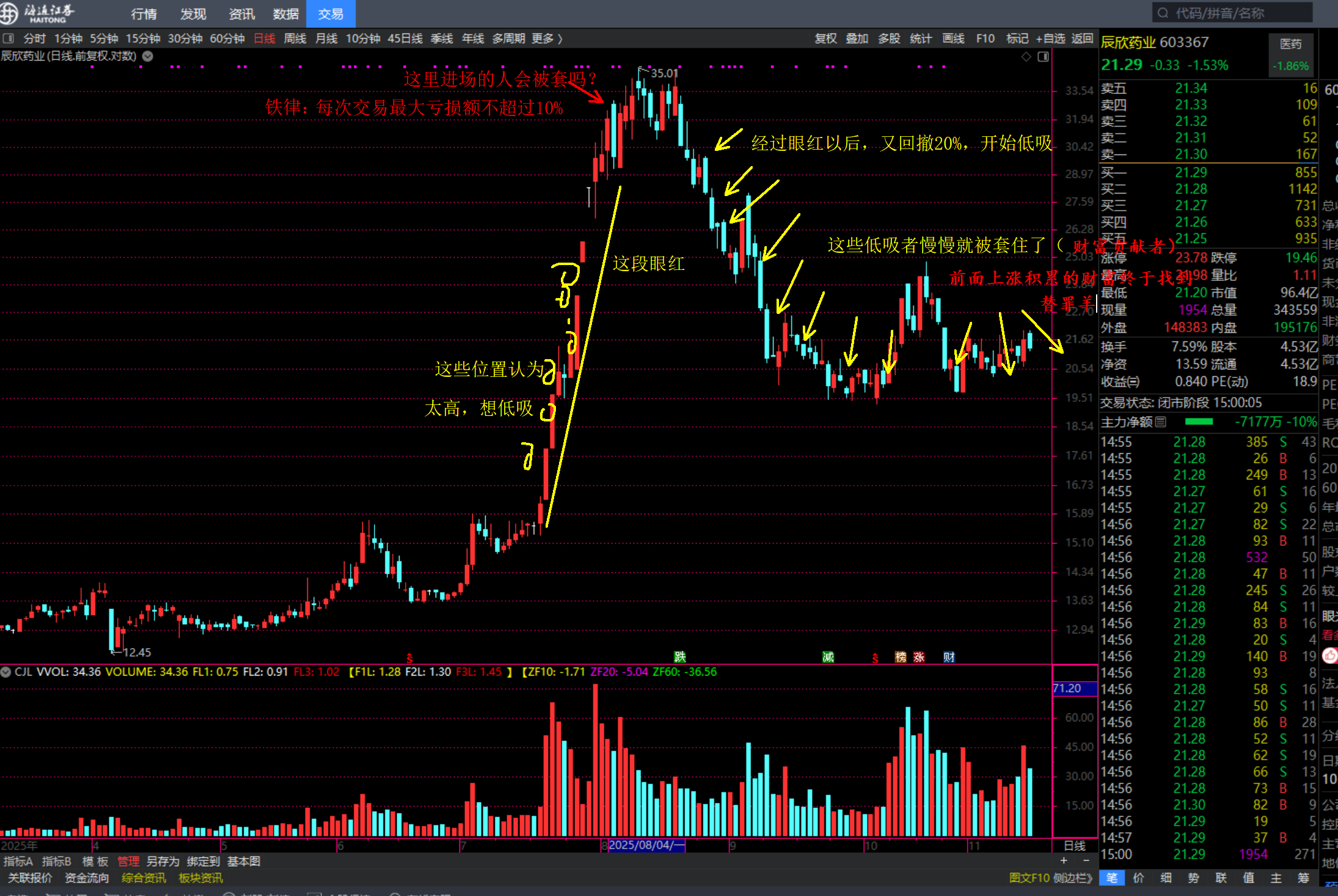Click the minus zoom-out icon below chart
Screen dimensions: 1338x896
pyautogui.click(x=1086, y=861)
